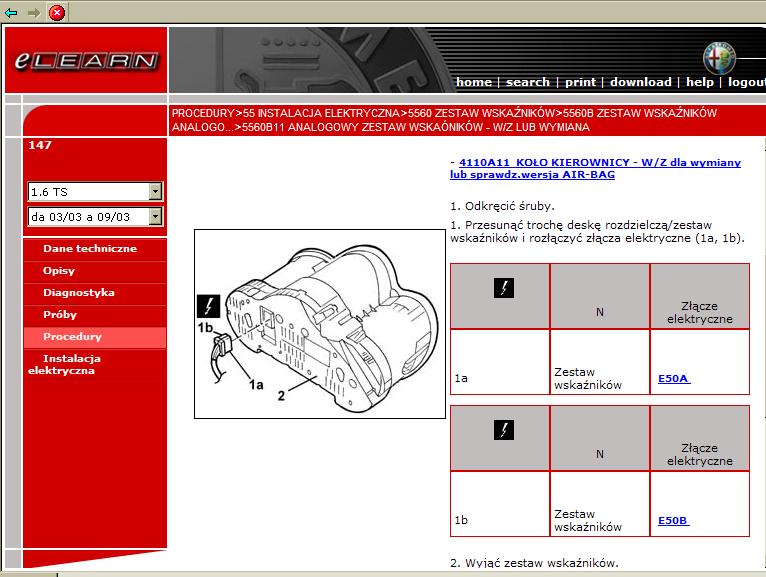
Task: Click the 147 model label
Action: pos(40,145)
